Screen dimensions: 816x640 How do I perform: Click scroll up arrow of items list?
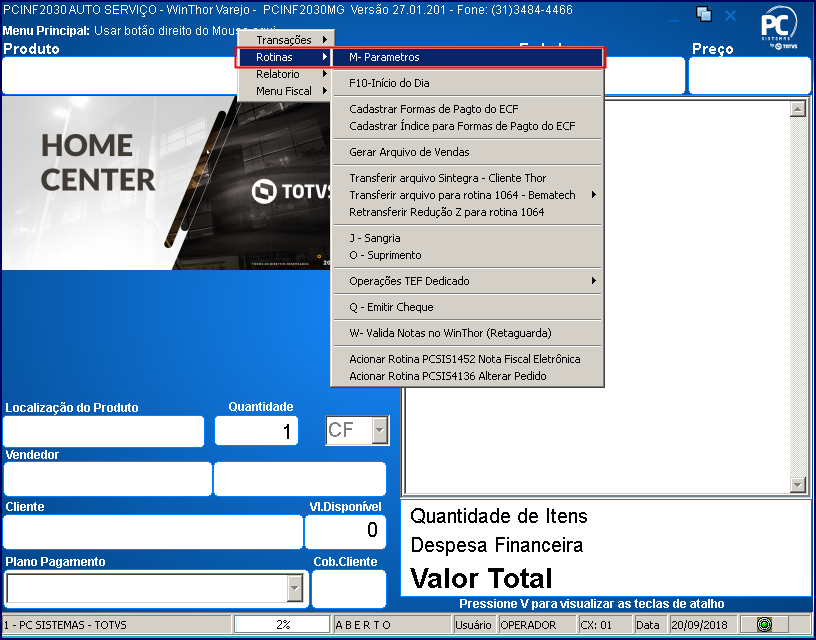pyautogui.click(x=797, y=109)
